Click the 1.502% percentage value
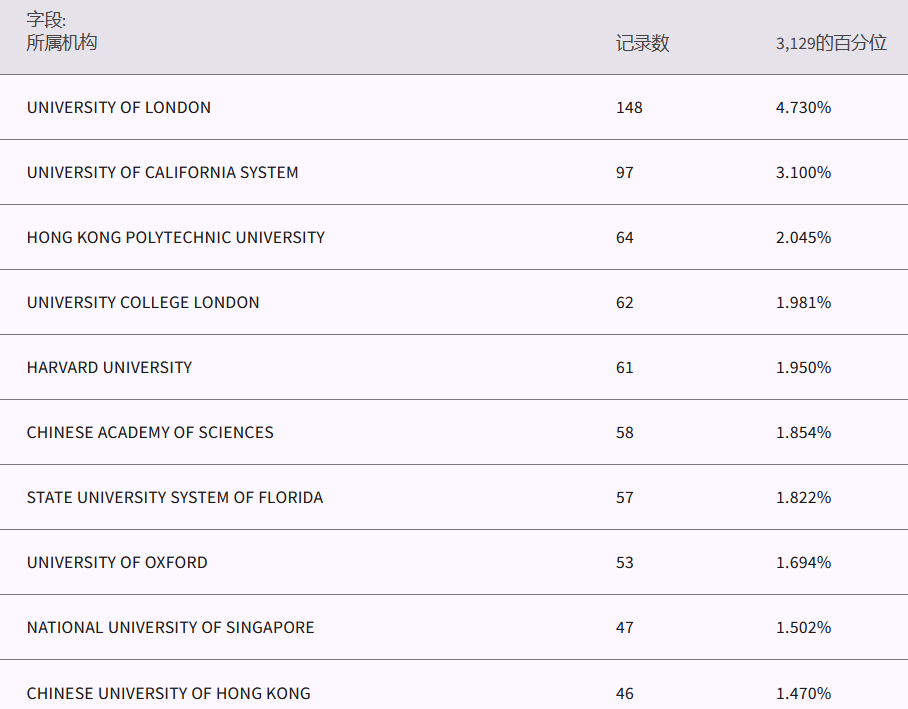 (803, 628)
